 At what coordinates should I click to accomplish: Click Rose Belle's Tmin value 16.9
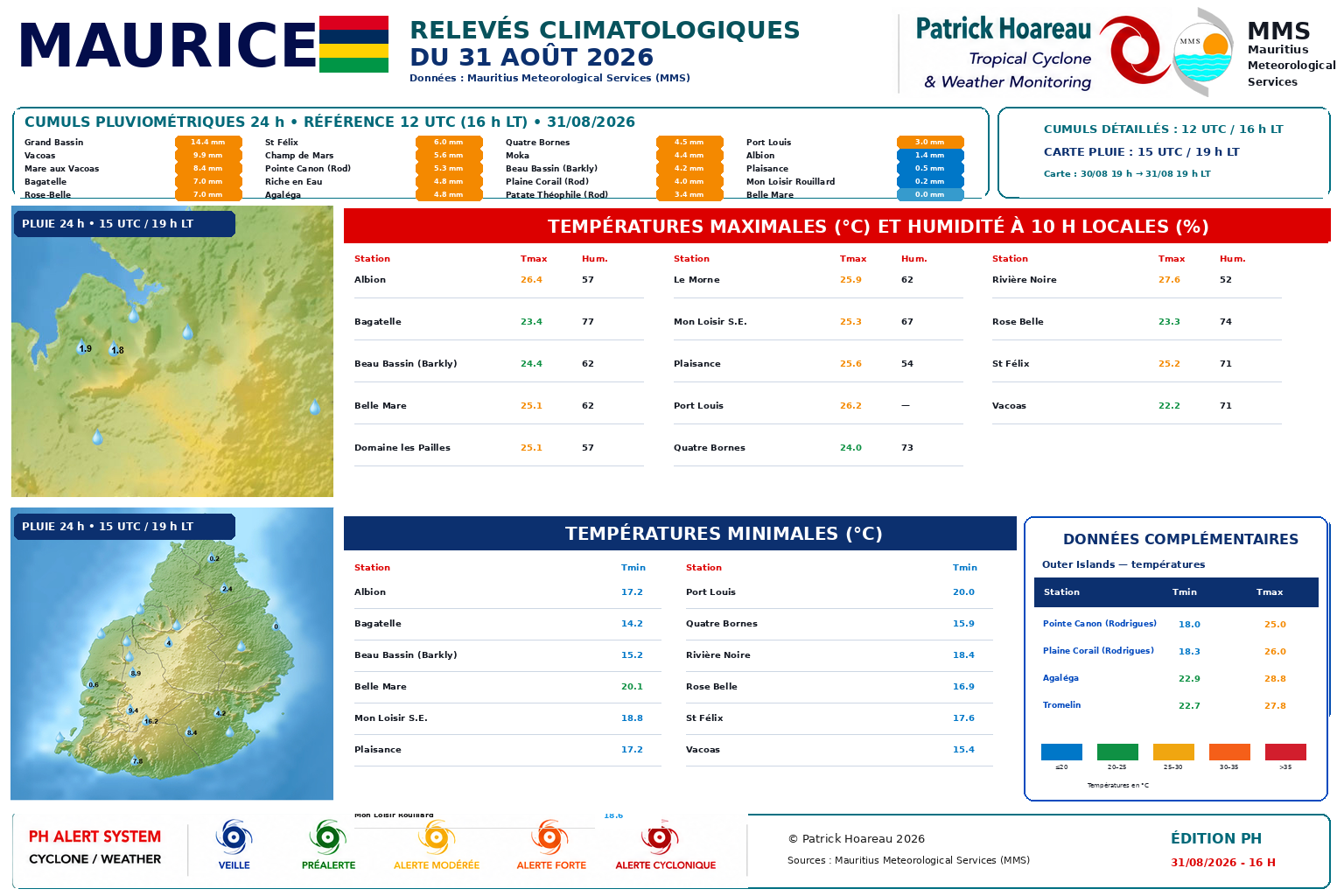[x=963, y=687]
